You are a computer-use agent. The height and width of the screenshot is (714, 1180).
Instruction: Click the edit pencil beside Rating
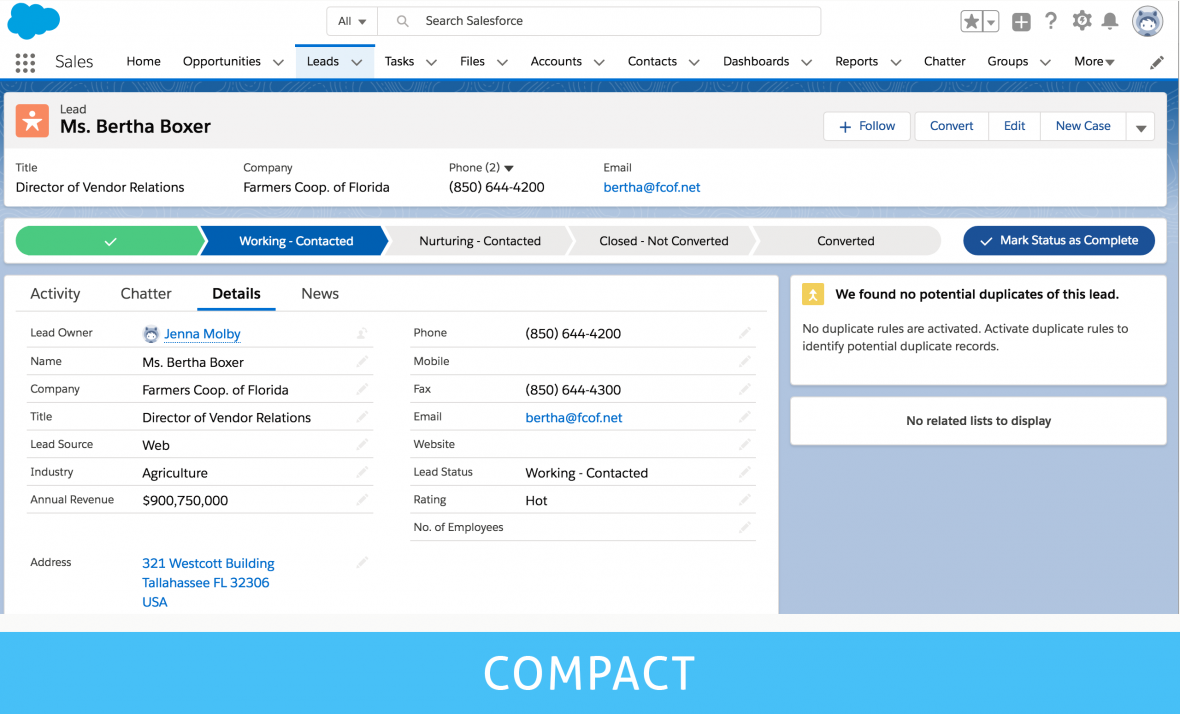744,499
